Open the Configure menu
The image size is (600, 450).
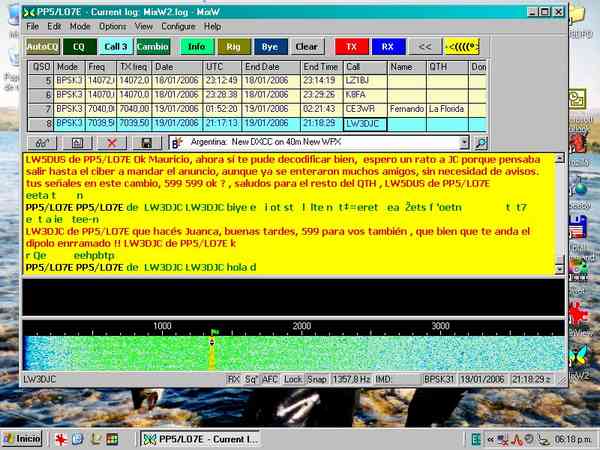pos(178,26)
